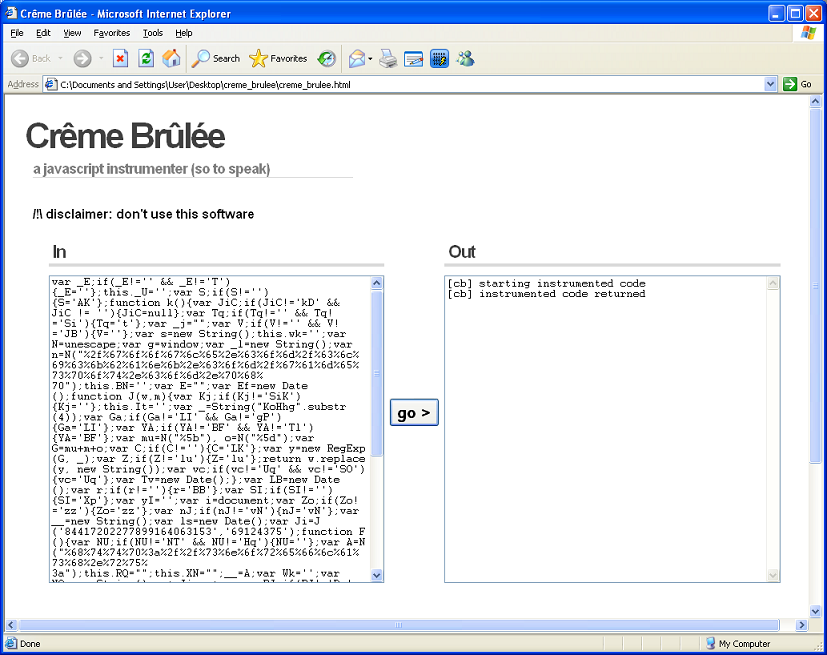
Task: Click inside the In code textarea
Action: pos(210,428)
